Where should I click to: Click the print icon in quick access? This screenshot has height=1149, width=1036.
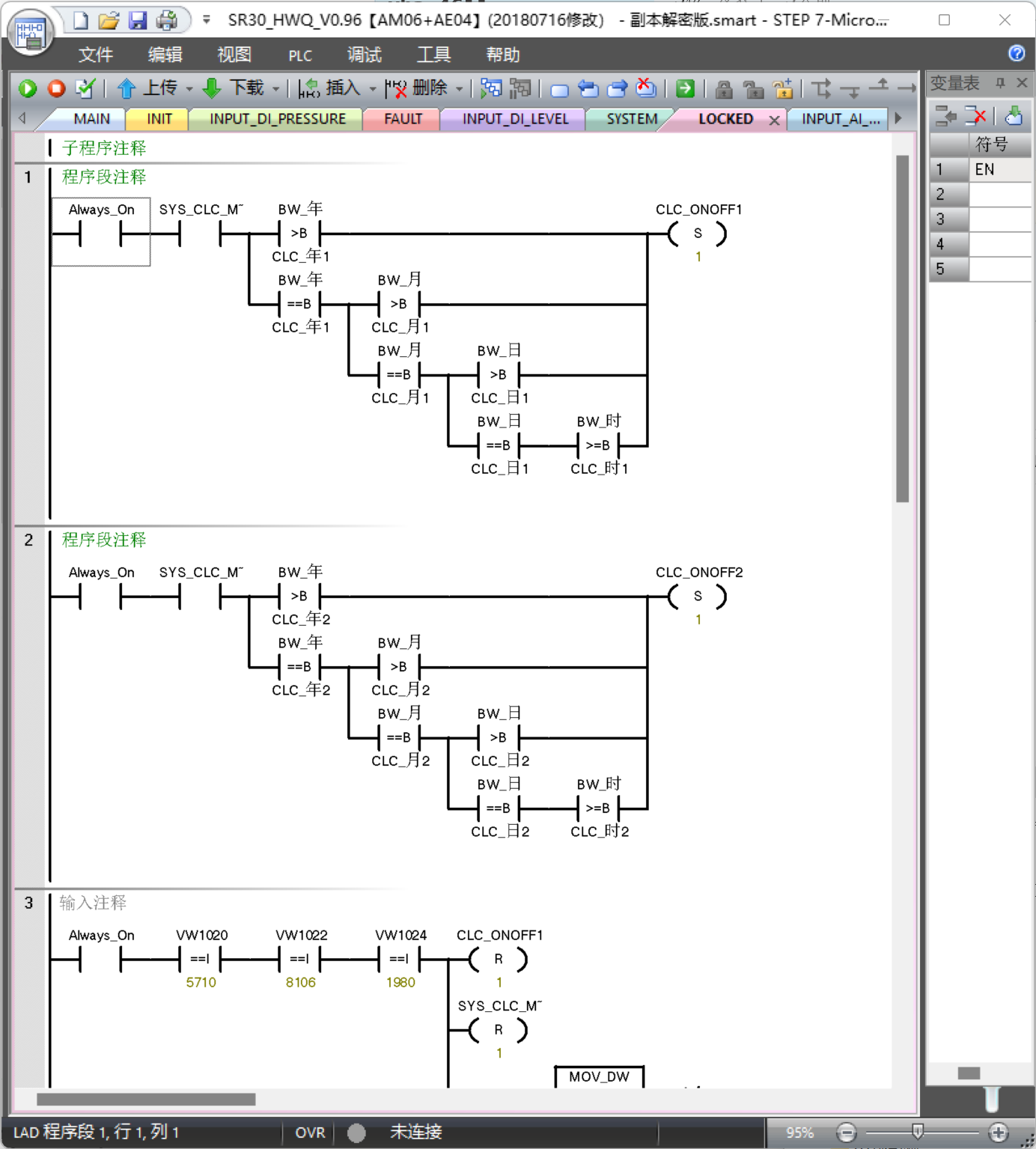click(x=166, y=20)
